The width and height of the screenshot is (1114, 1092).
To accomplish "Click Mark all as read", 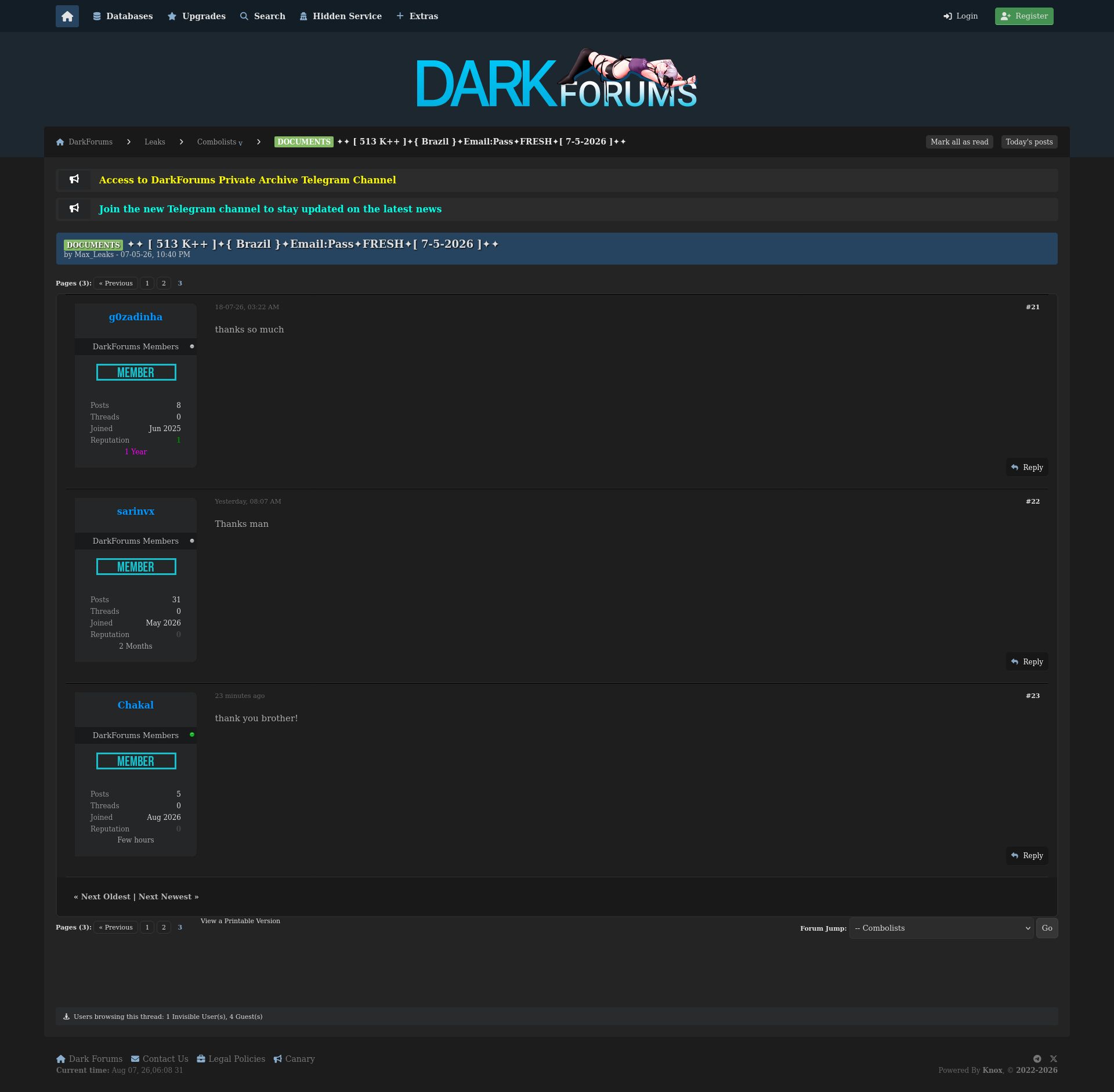I will pyautogui.click(x=960, y=142).
